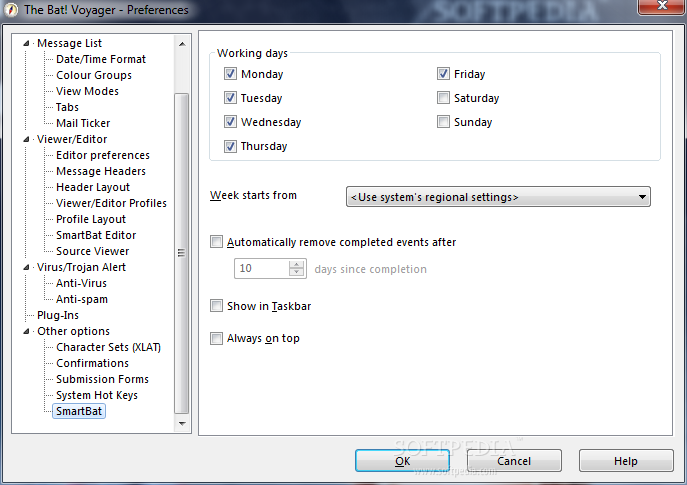Open Date/Time Format settings

tap(101, 59)
